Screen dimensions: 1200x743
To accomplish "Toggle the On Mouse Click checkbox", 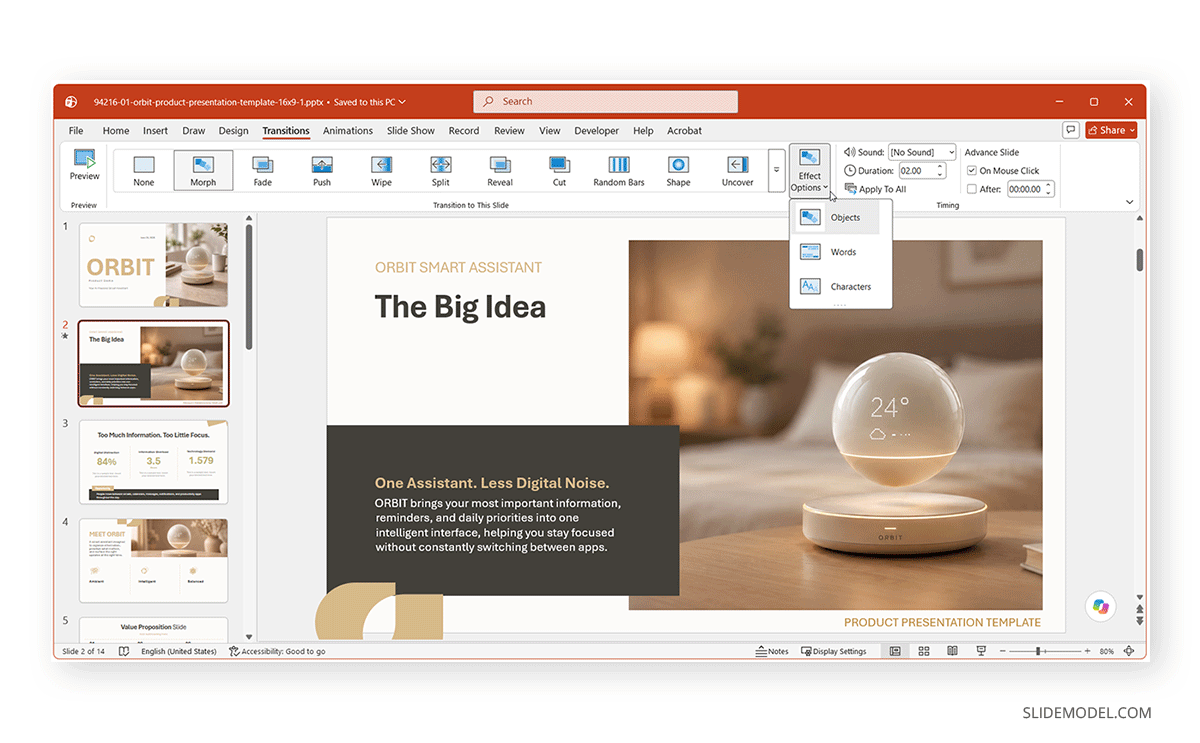I will tap(971, 171).
